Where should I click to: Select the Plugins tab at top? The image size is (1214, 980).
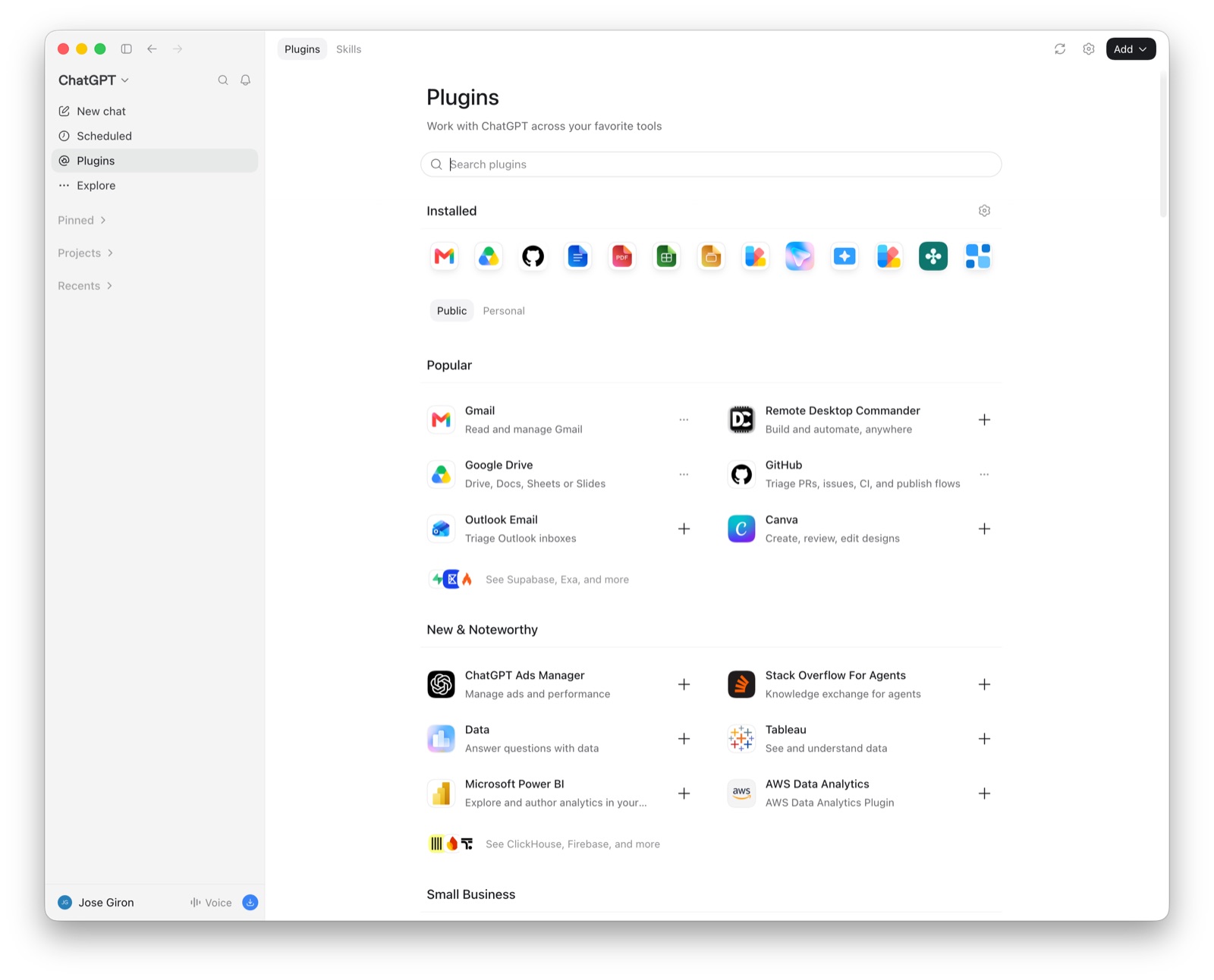coord(302,49)
